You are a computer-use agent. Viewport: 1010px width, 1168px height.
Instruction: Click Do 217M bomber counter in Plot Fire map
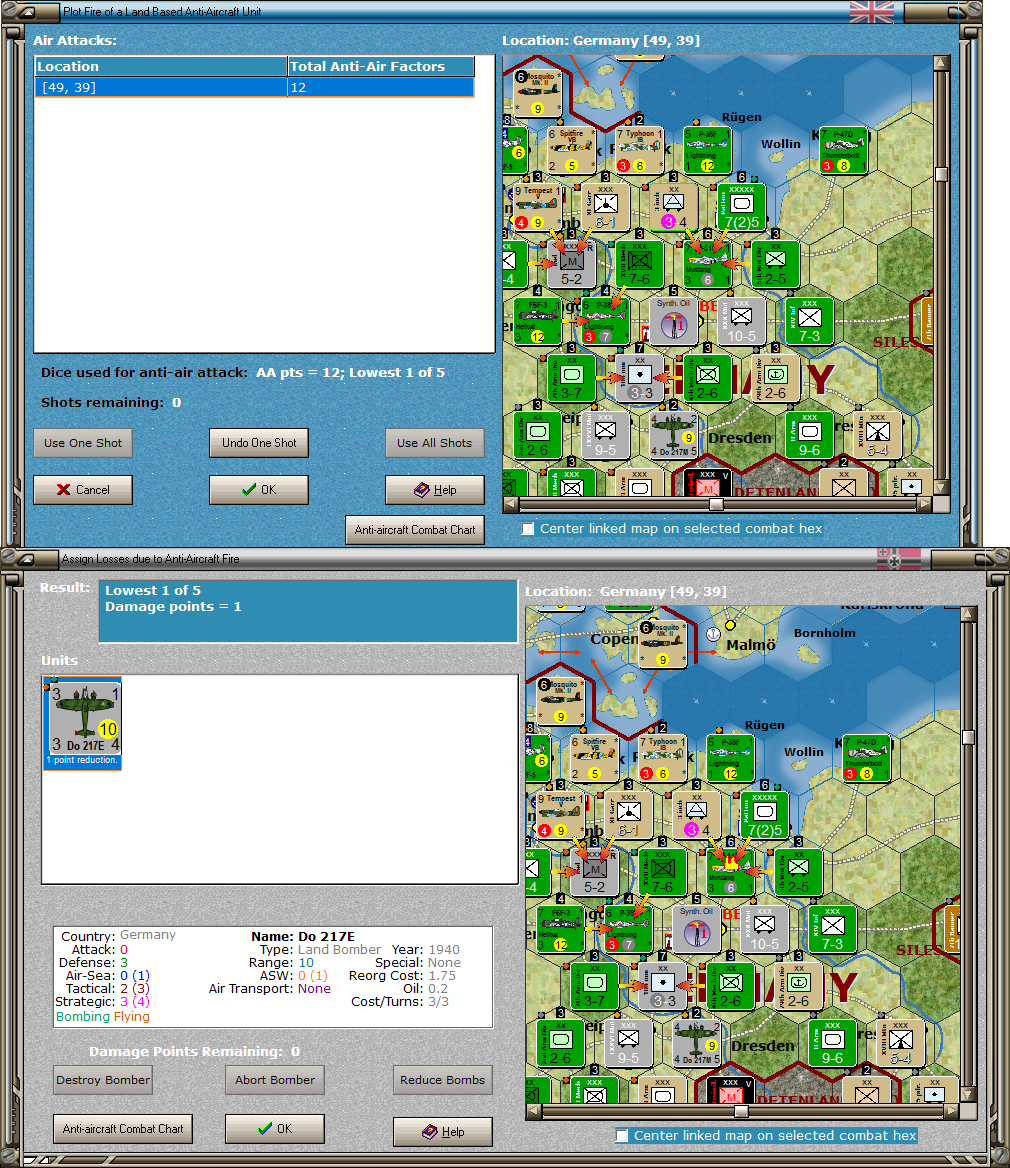click(x=673, y=435)
